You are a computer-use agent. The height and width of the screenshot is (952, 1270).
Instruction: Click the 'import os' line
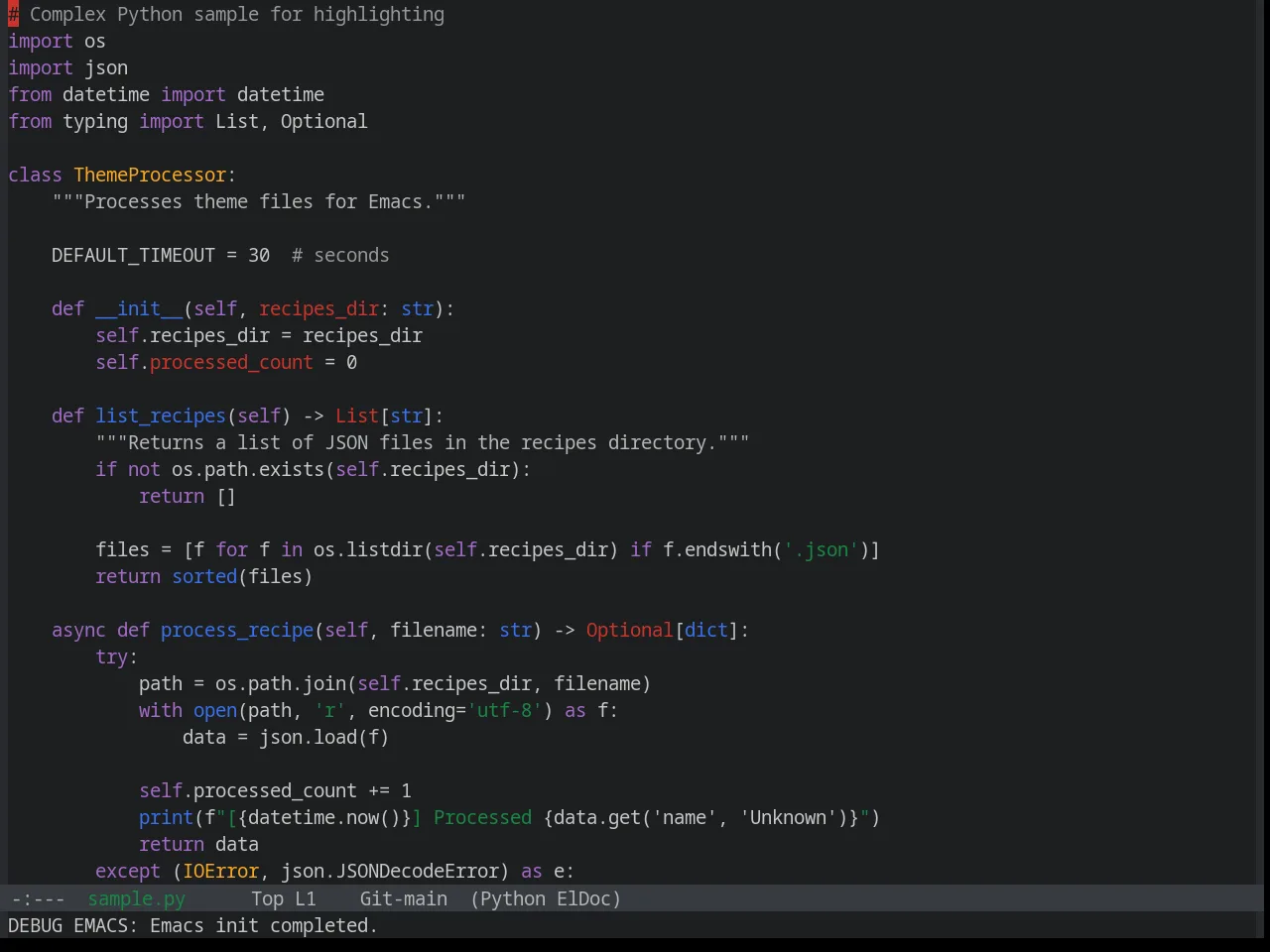pyautogui.click(x=57, y=42)
